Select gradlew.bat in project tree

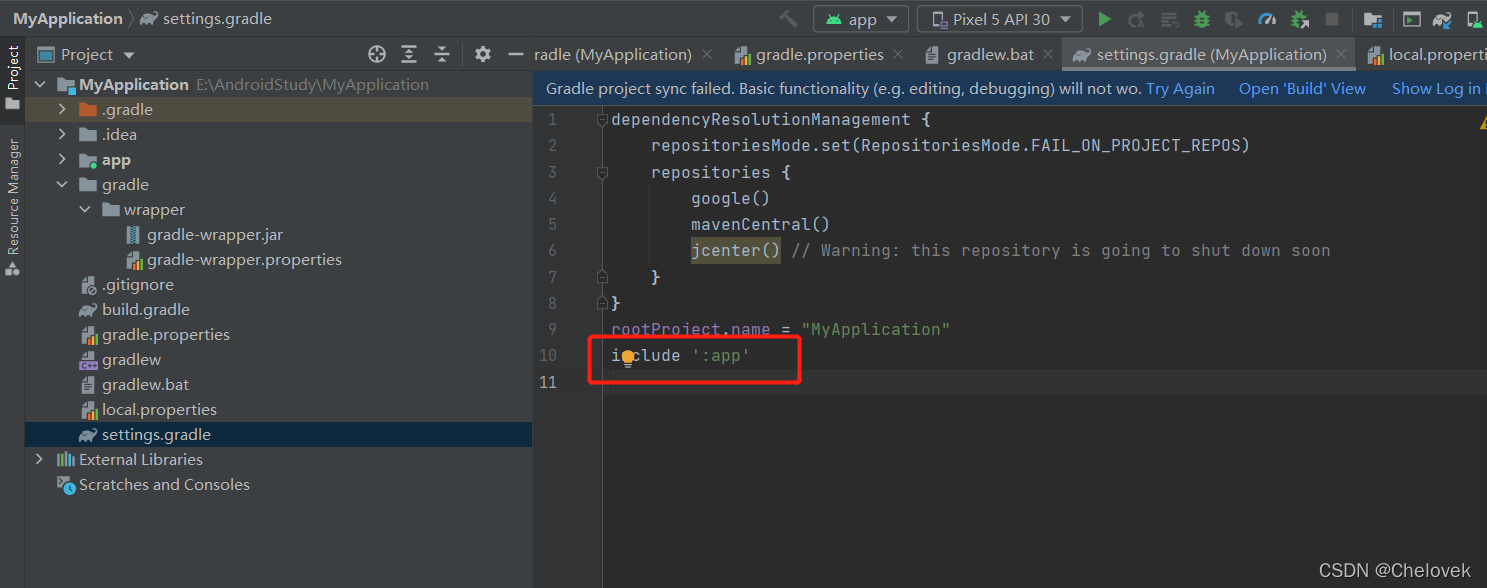click(x=134, y=385)
